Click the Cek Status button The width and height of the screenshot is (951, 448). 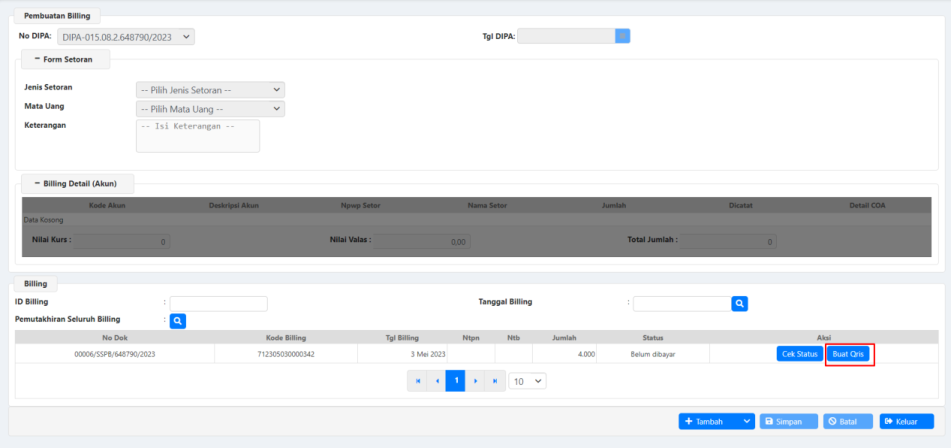pos(800,354)
